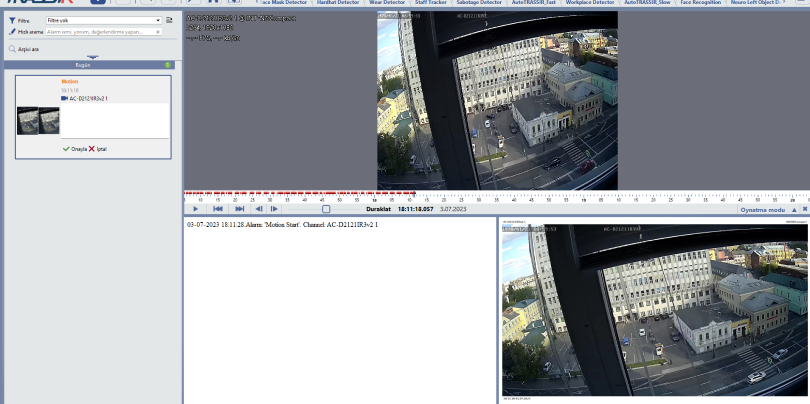
Task: Click the alarm time 18:11:18
Action: pyautogui.click(x=70, y=90)
